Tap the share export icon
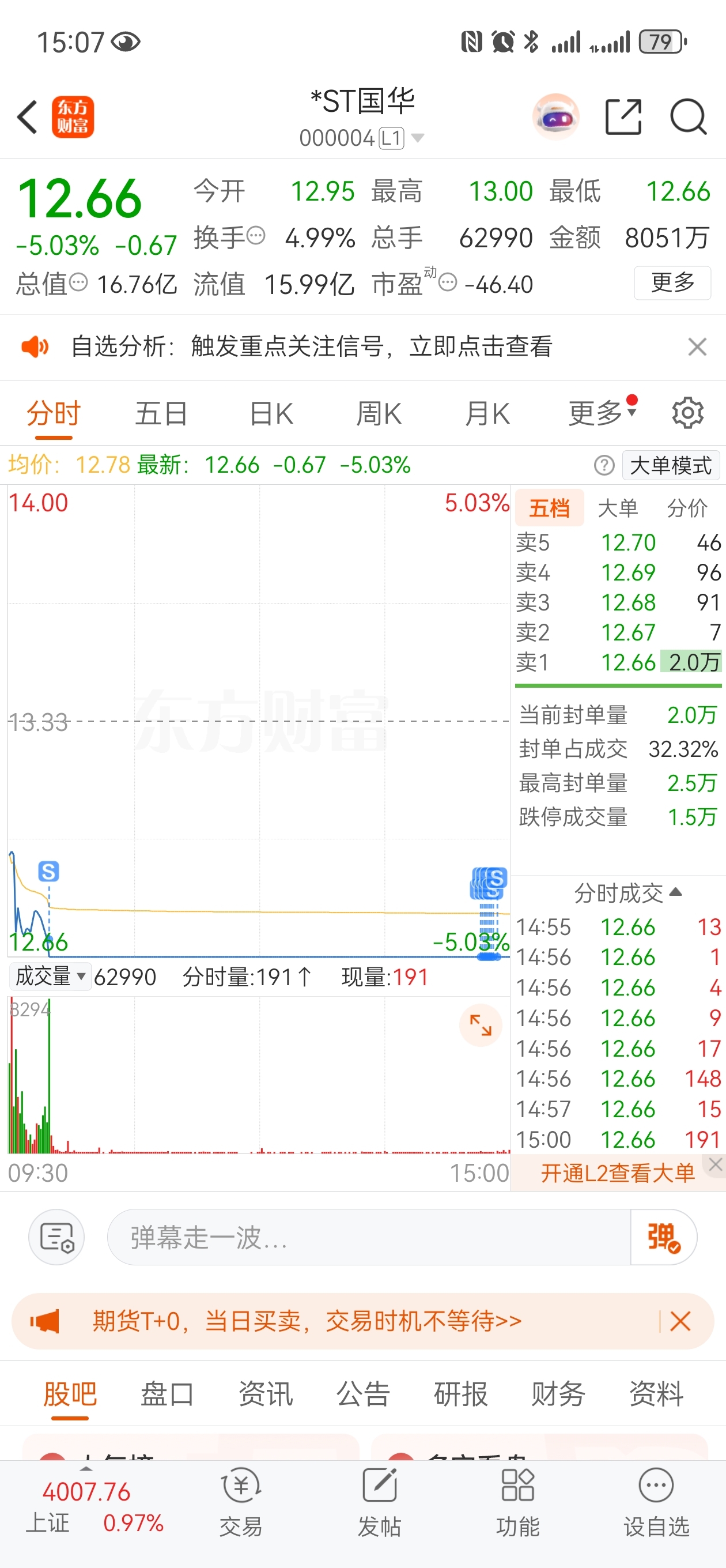This screenshot has width=726, height=1568. [623, 117]
